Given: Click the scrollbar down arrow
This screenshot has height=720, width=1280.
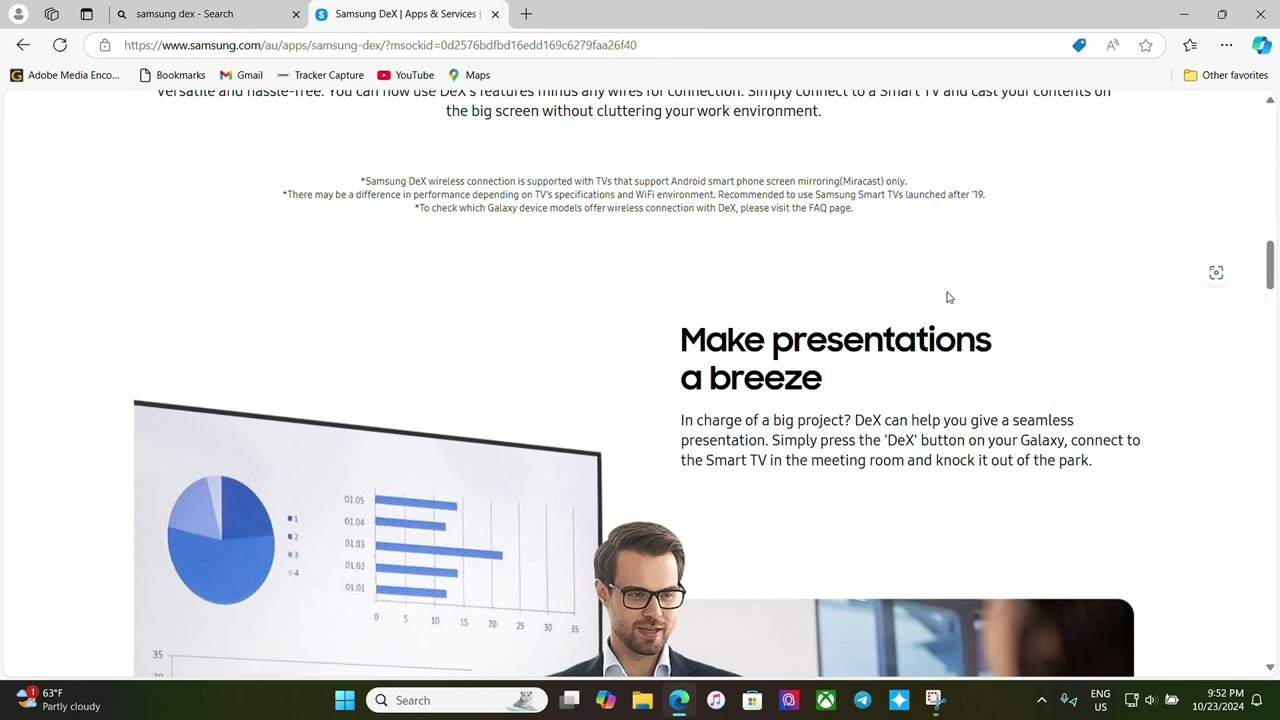Looking at the screenshot, I should pyautogui.click(x=1270, y=668).
